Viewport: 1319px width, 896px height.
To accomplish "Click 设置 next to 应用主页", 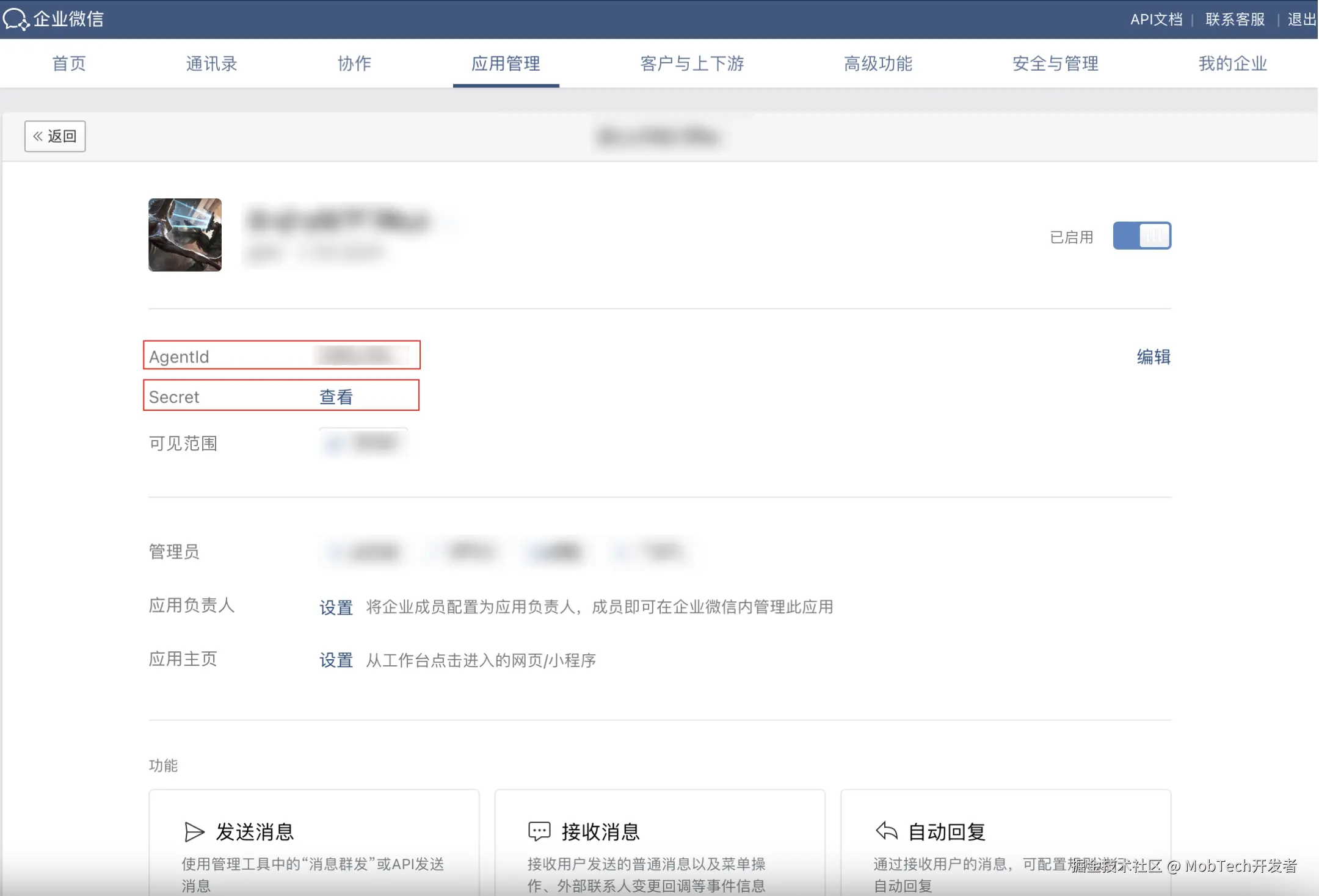I will (x=336, y=660).
